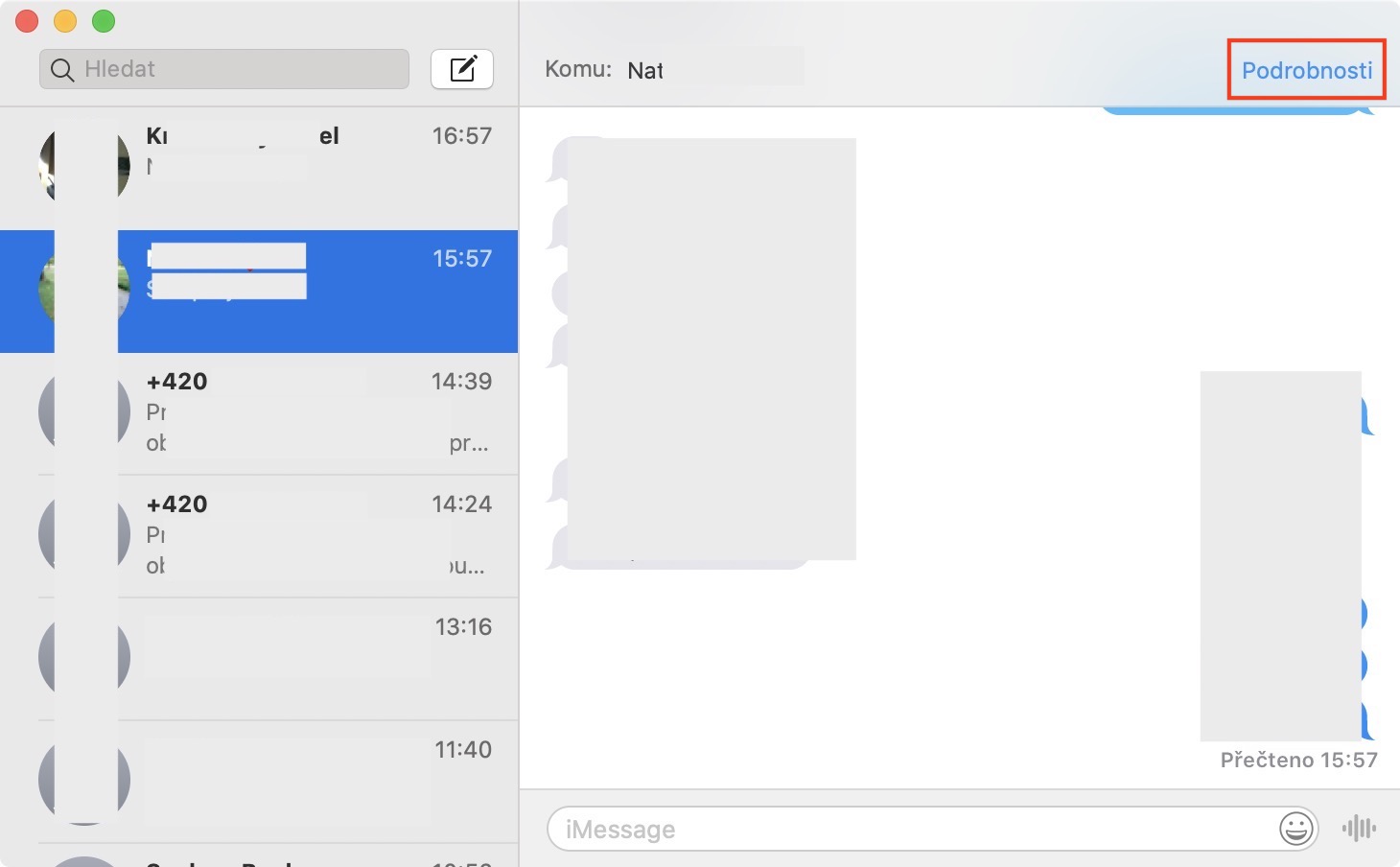The image size is (1400, 867).
Task: Open Podrobnosti for this conversation
Action: pyautogui.click(x=1307, y=70)
